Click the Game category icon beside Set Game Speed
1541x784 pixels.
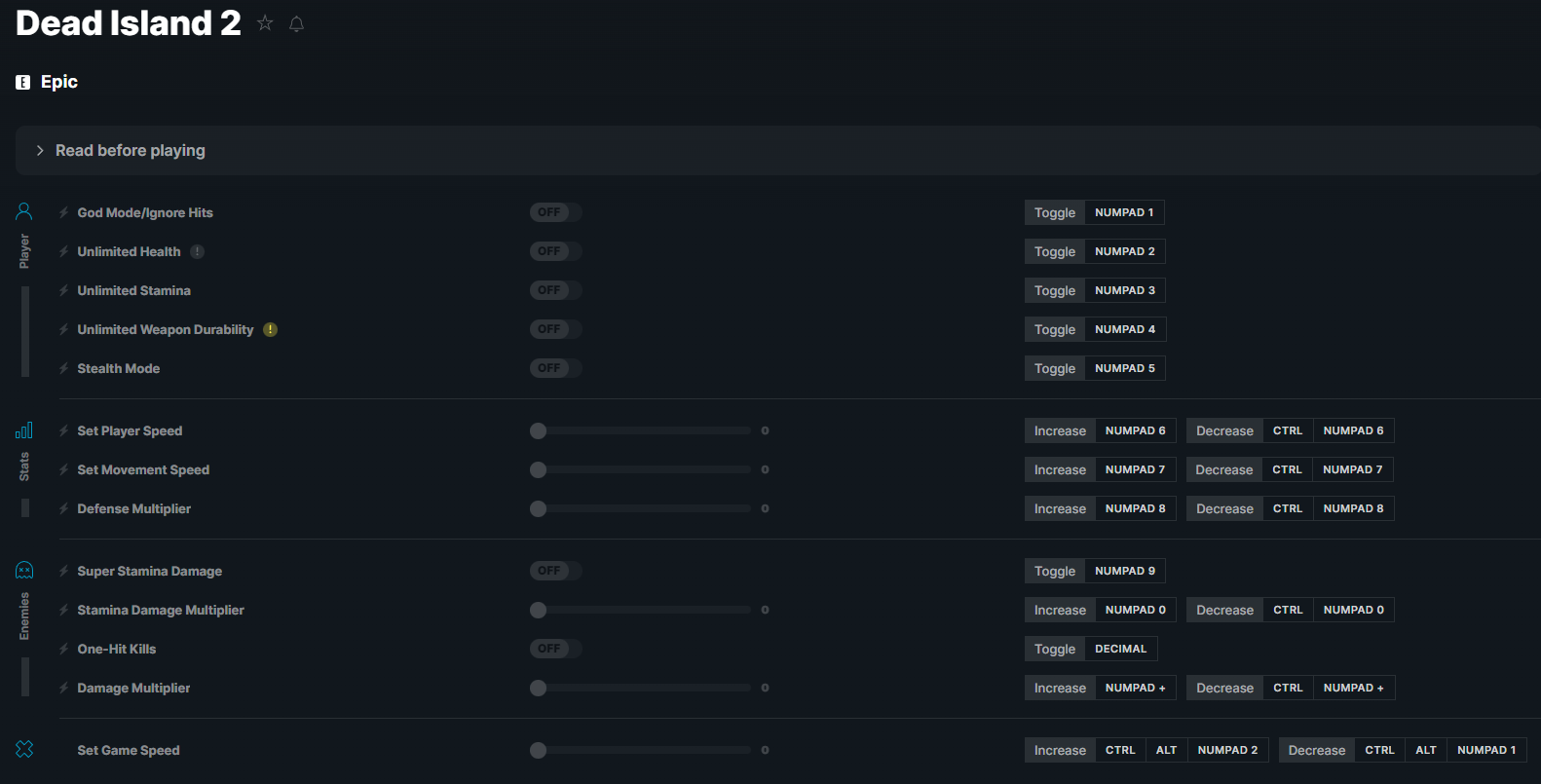pyautogui.click(x=24, y=749)
